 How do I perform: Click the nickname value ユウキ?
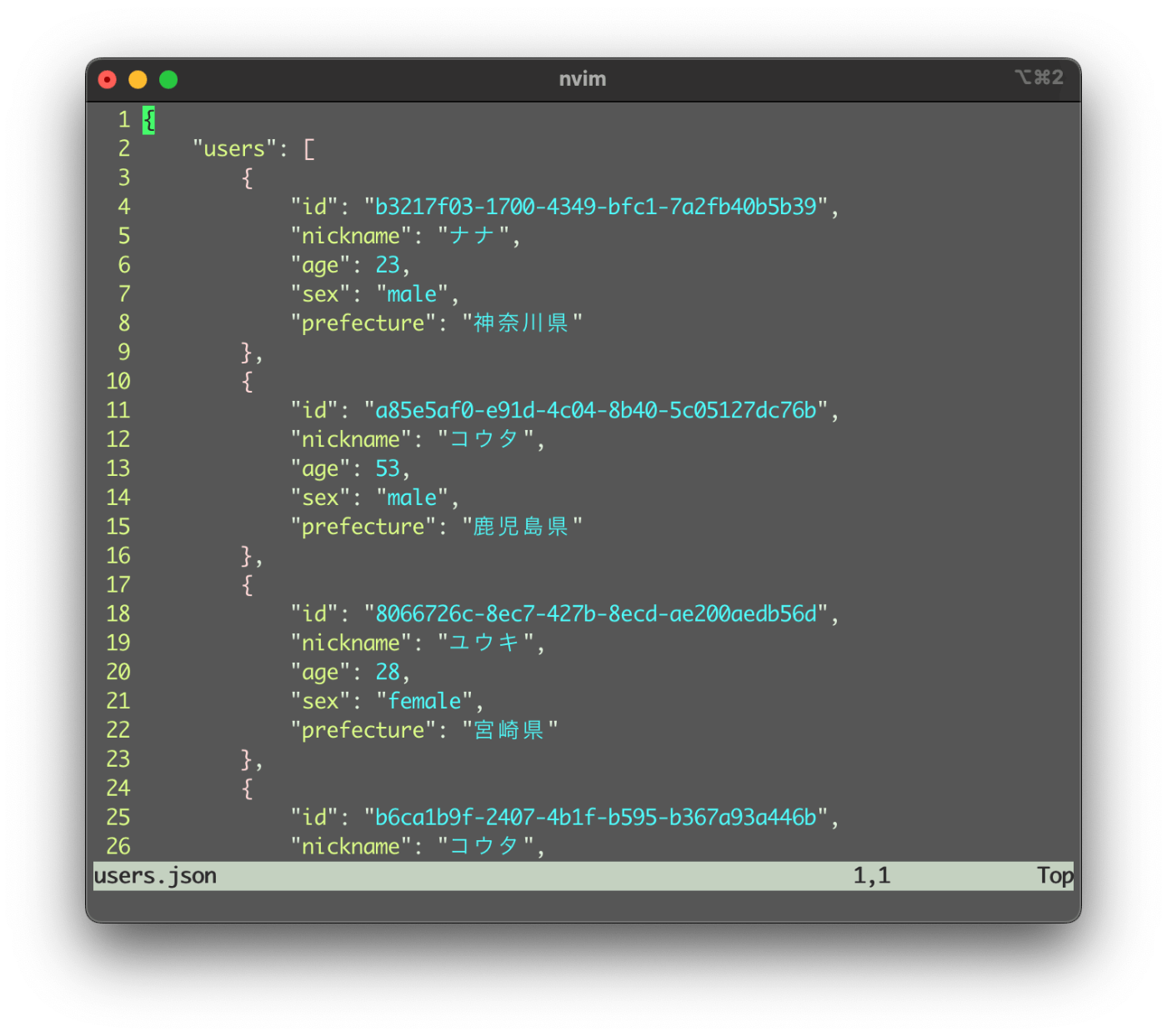coord(486,643)
